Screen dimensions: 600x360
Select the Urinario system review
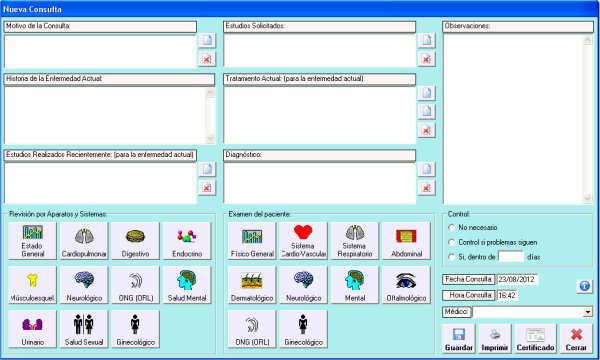click(33, 329)
